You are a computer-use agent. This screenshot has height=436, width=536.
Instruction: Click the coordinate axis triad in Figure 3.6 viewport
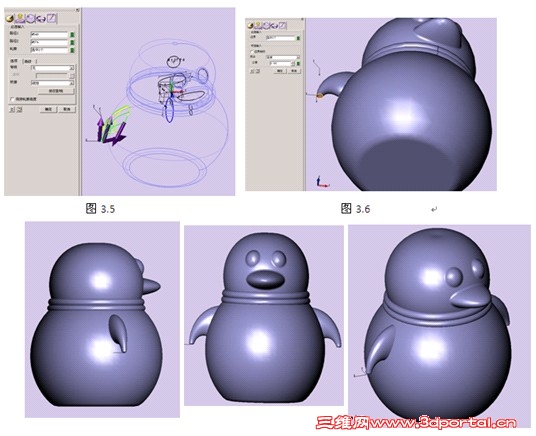click(x=322, y=182)
